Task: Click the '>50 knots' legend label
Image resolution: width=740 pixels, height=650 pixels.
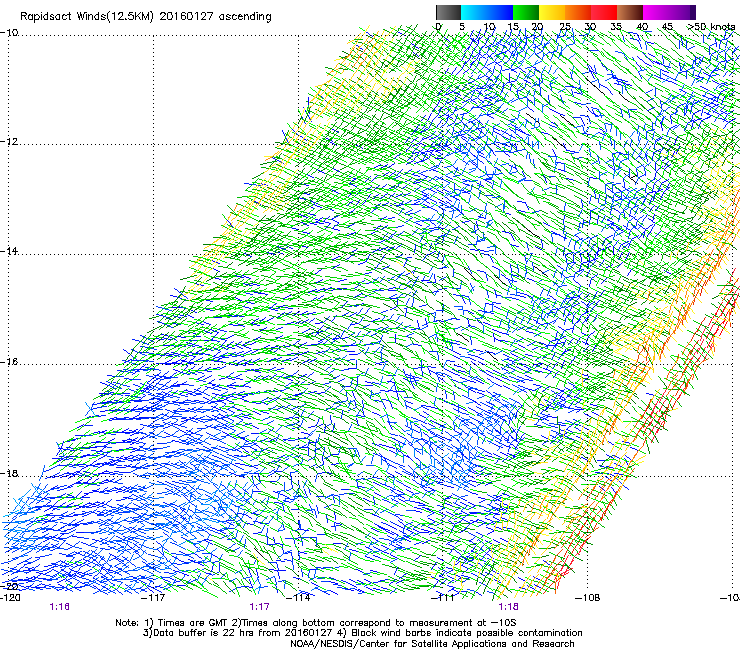Action: click(x=712, y=27)
